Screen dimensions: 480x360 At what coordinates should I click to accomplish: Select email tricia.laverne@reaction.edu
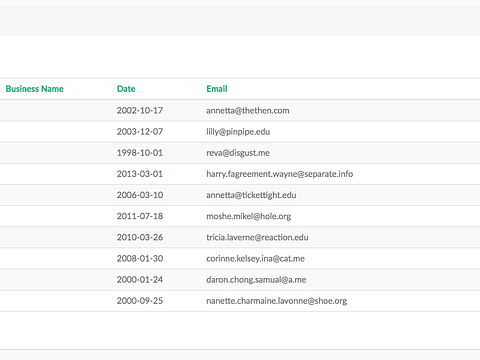click(257, 237)
